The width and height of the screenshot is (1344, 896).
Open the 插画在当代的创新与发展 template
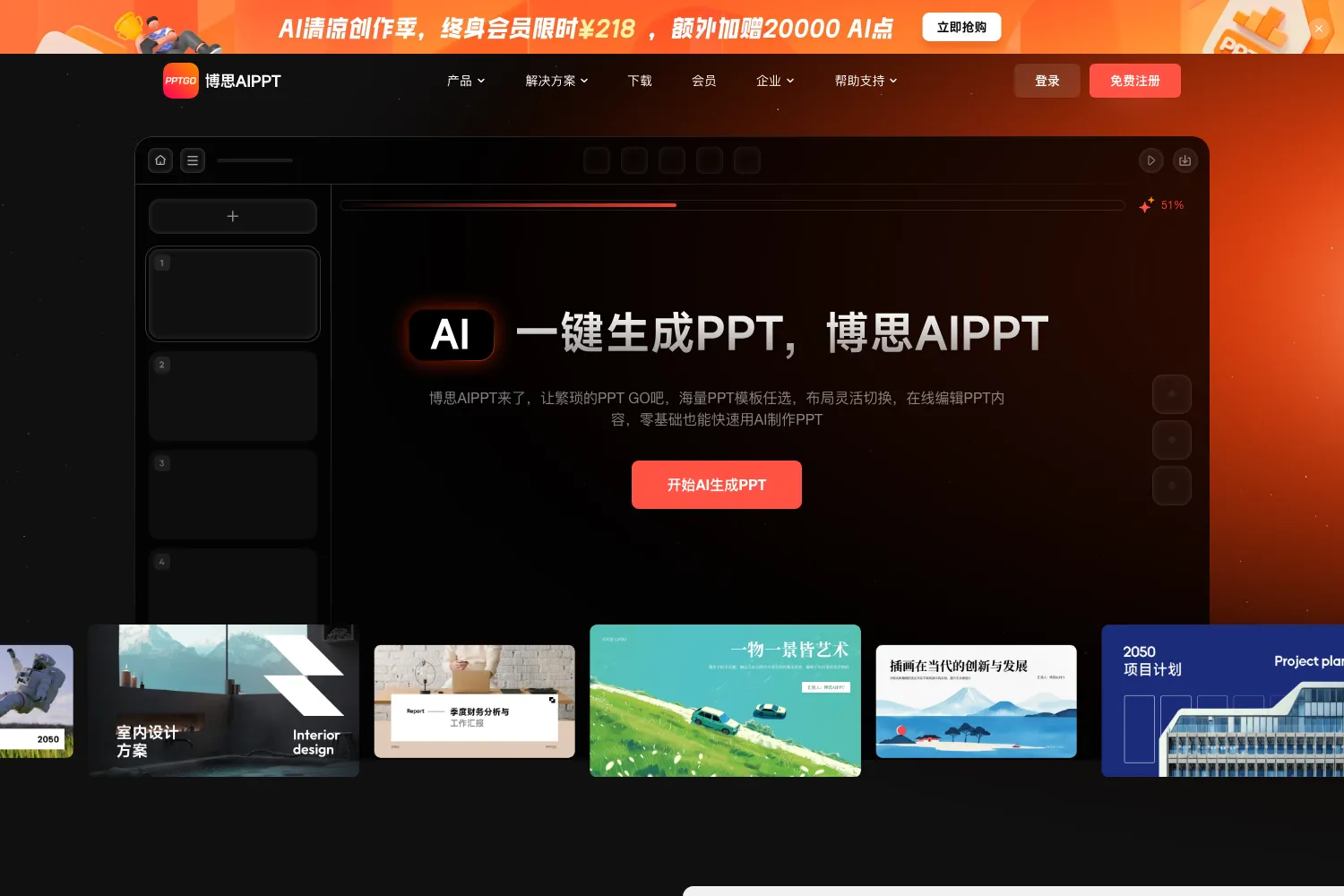tap(977, 702)
